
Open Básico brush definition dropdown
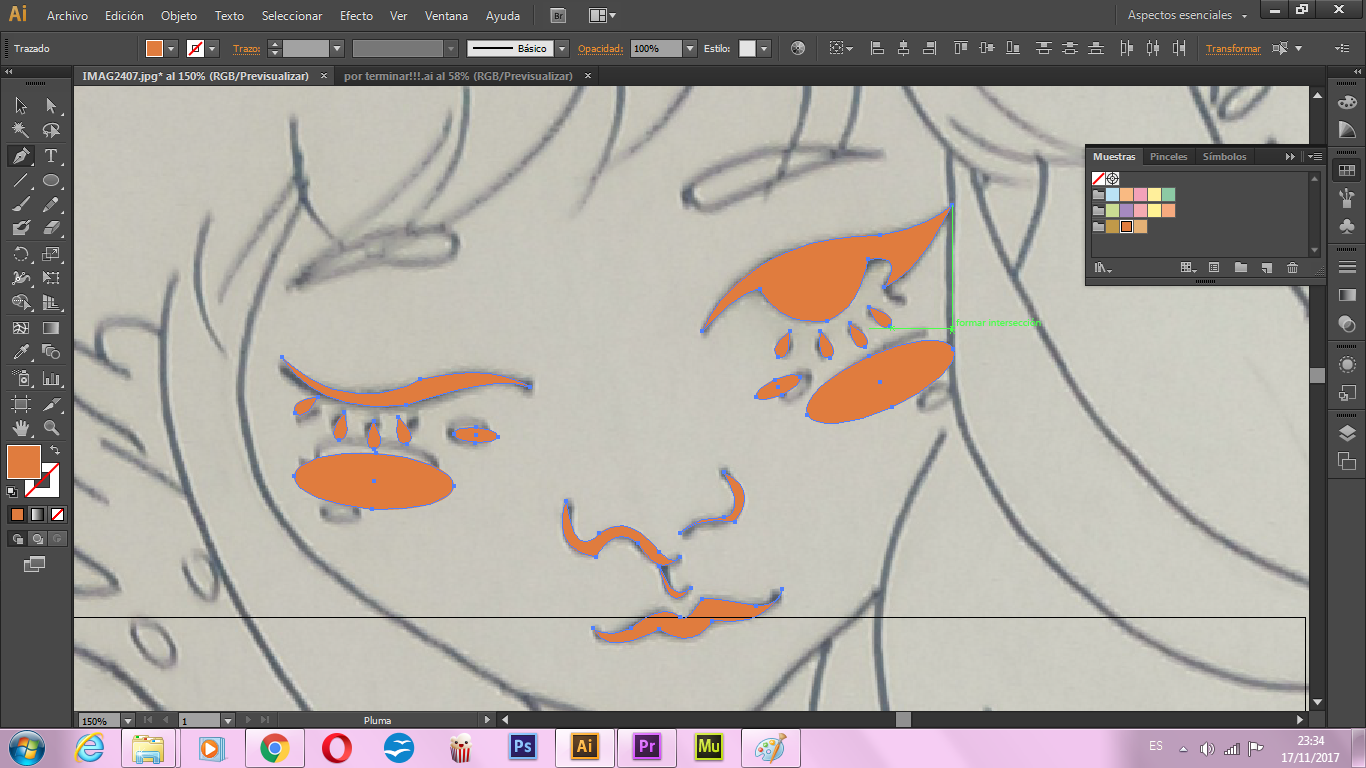coord(562,48)
